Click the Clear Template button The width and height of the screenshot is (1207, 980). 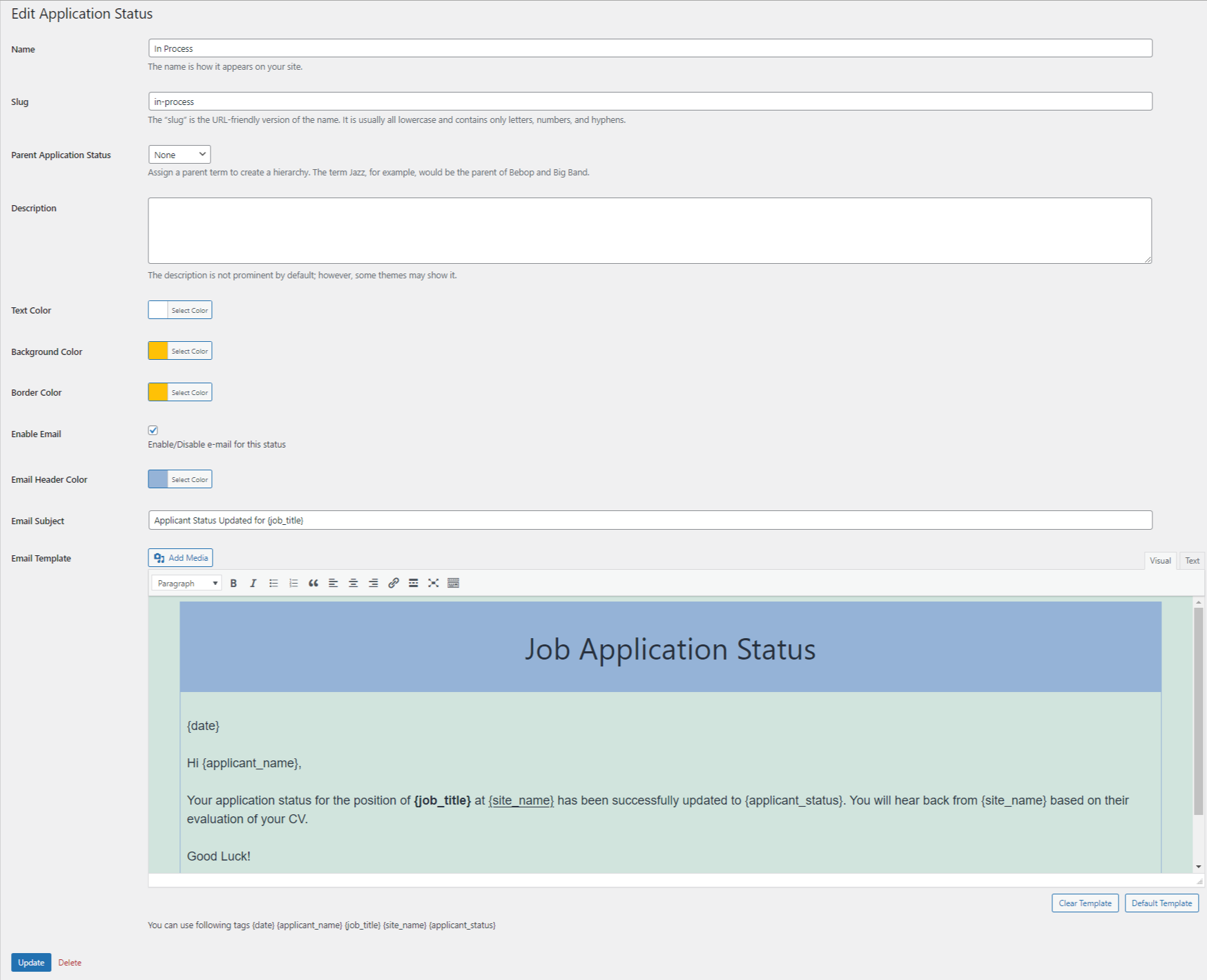(1084, 903)
